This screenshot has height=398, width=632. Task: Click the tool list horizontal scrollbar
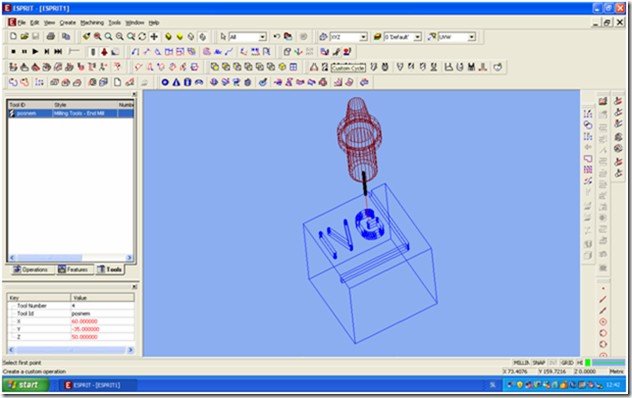click(71, 257)
